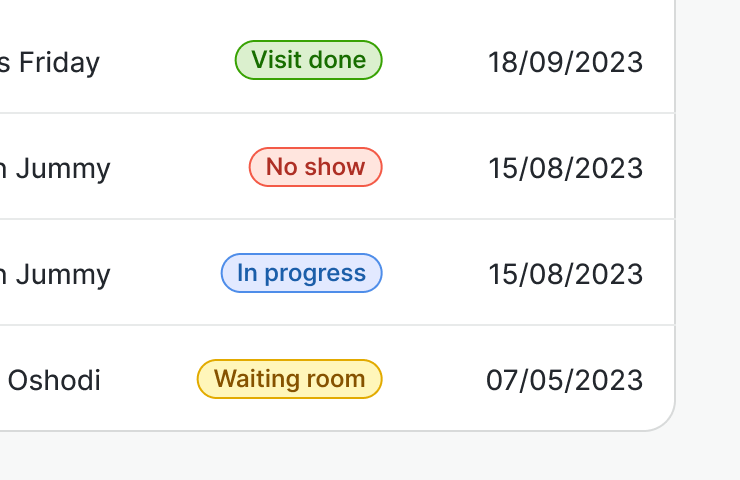Image resolution: width=740 pixels, height=480 pixels.
Task: Click the gap between Waiting room and 07/05/2023
Action: [x=433, y=380]
